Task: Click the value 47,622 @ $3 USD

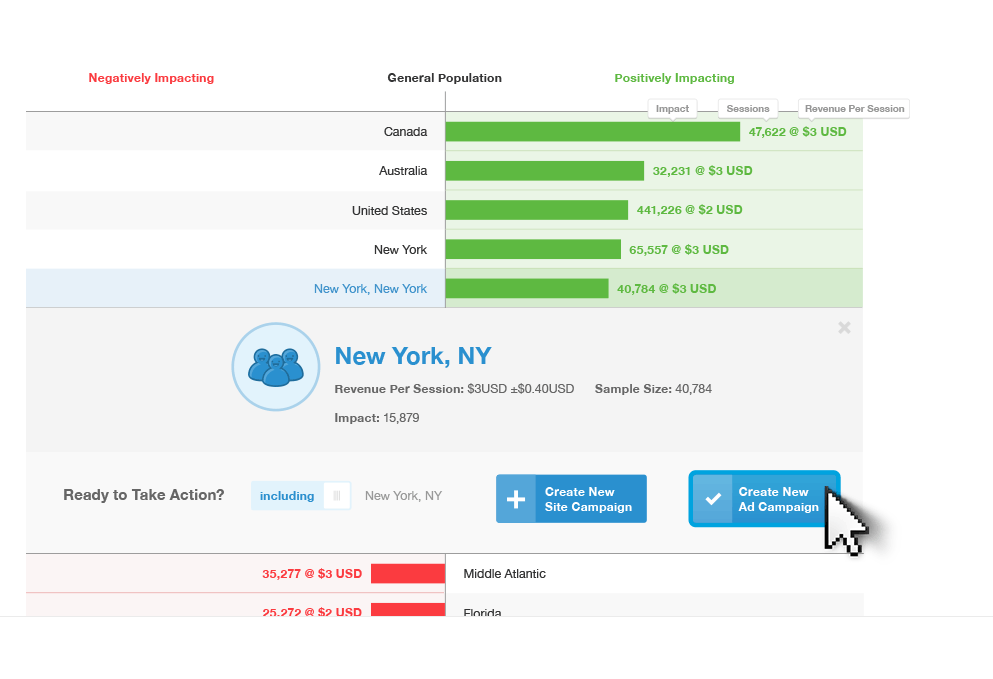Action: [797, 132]
